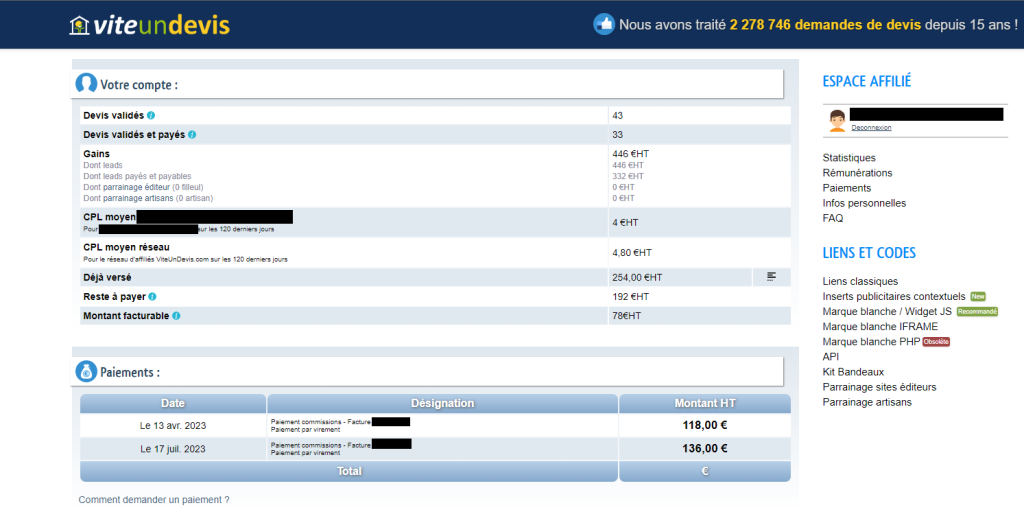Click the Gains label
This screenshot has width=1024, height=512.
click(x=97, y=154)
